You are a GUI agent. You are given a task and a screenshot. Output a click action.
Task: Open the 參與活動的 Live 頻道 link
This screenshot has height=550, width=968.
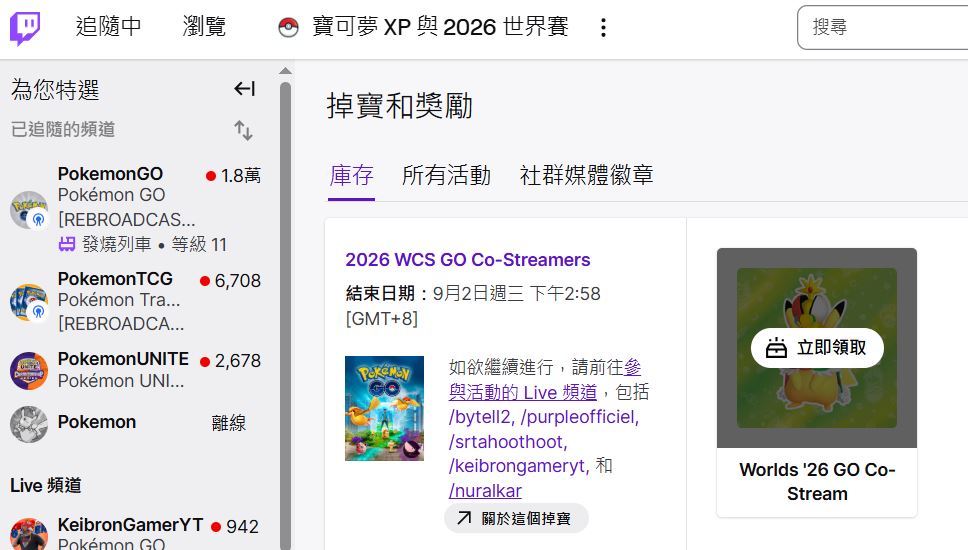point(523,392)
